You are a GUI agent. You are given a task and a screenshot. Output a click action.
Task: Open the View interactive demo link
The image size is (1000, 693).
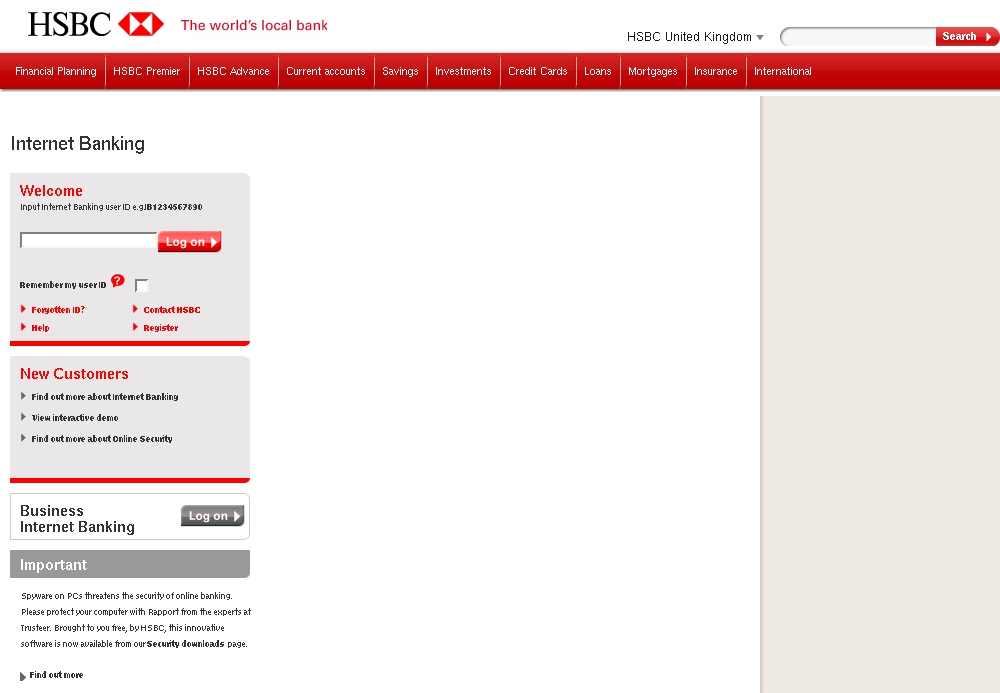coord(75,418)
